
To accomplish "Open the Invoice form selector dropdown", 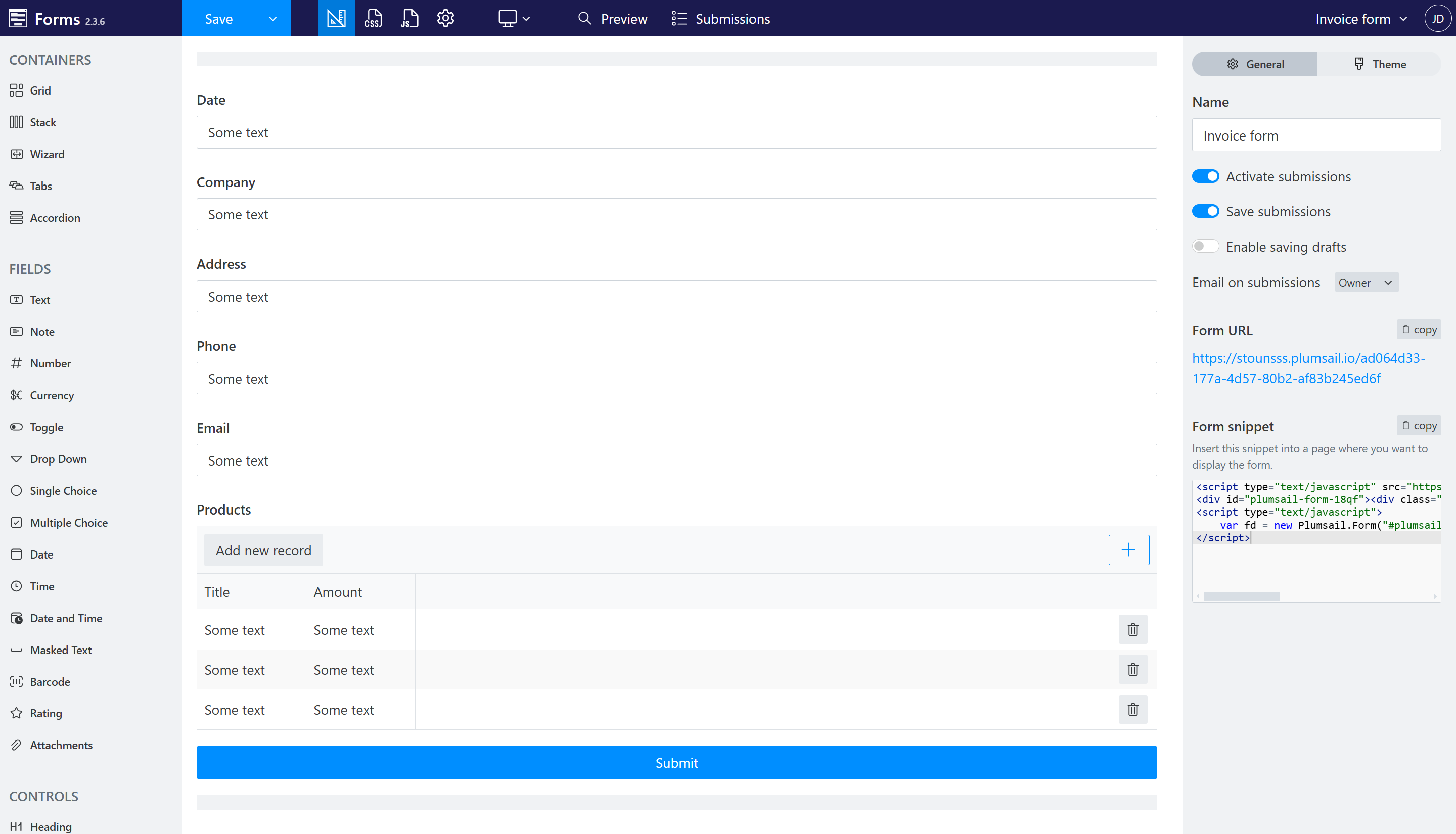I will tap(1361, 19).
